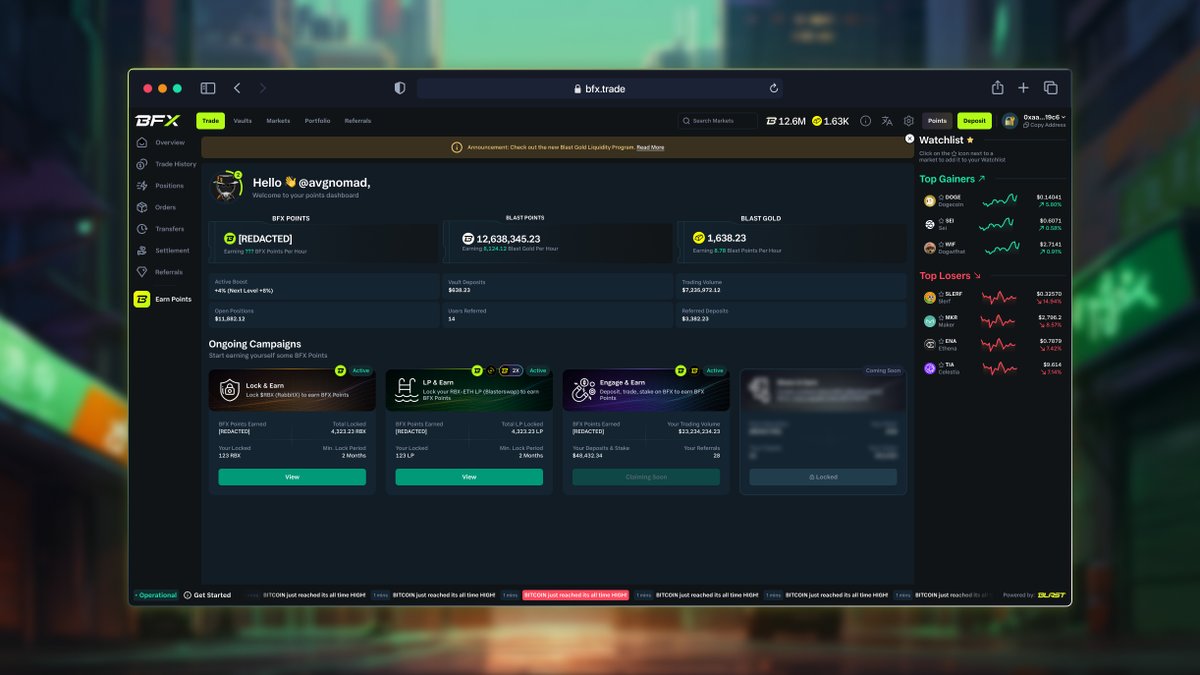Follow the Read More announcement link
The width and height of the screenshot is (1200, 675).
tap(650, 147)
